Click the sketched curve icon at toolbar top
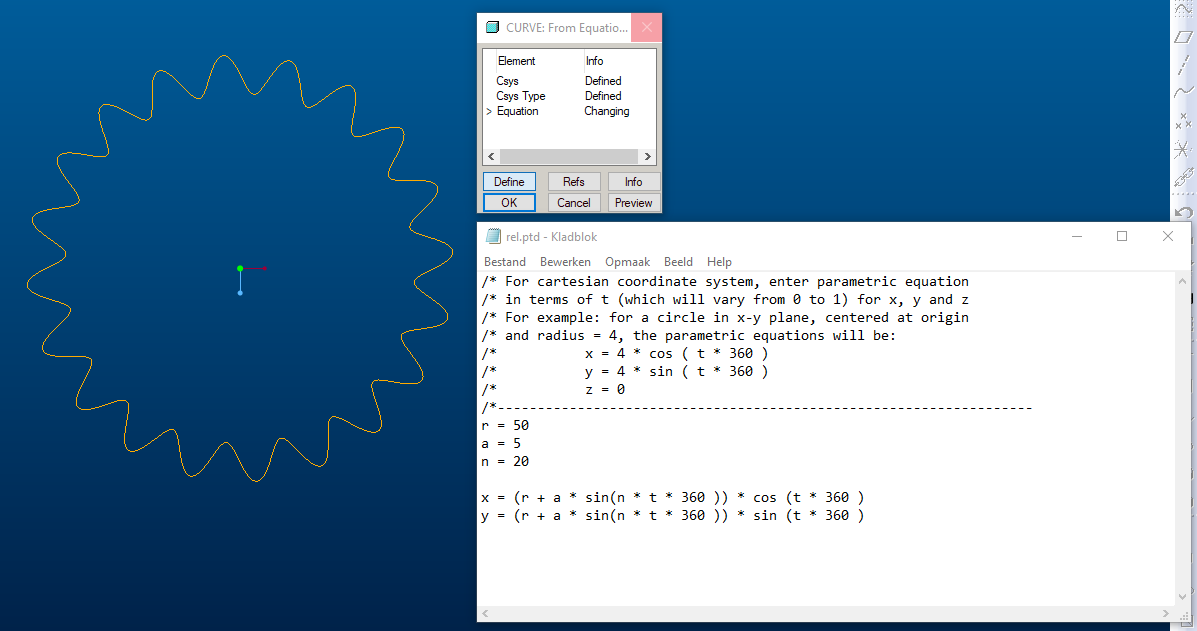Viewport: 1197px width, 631px height. (x=1183, y=8)
